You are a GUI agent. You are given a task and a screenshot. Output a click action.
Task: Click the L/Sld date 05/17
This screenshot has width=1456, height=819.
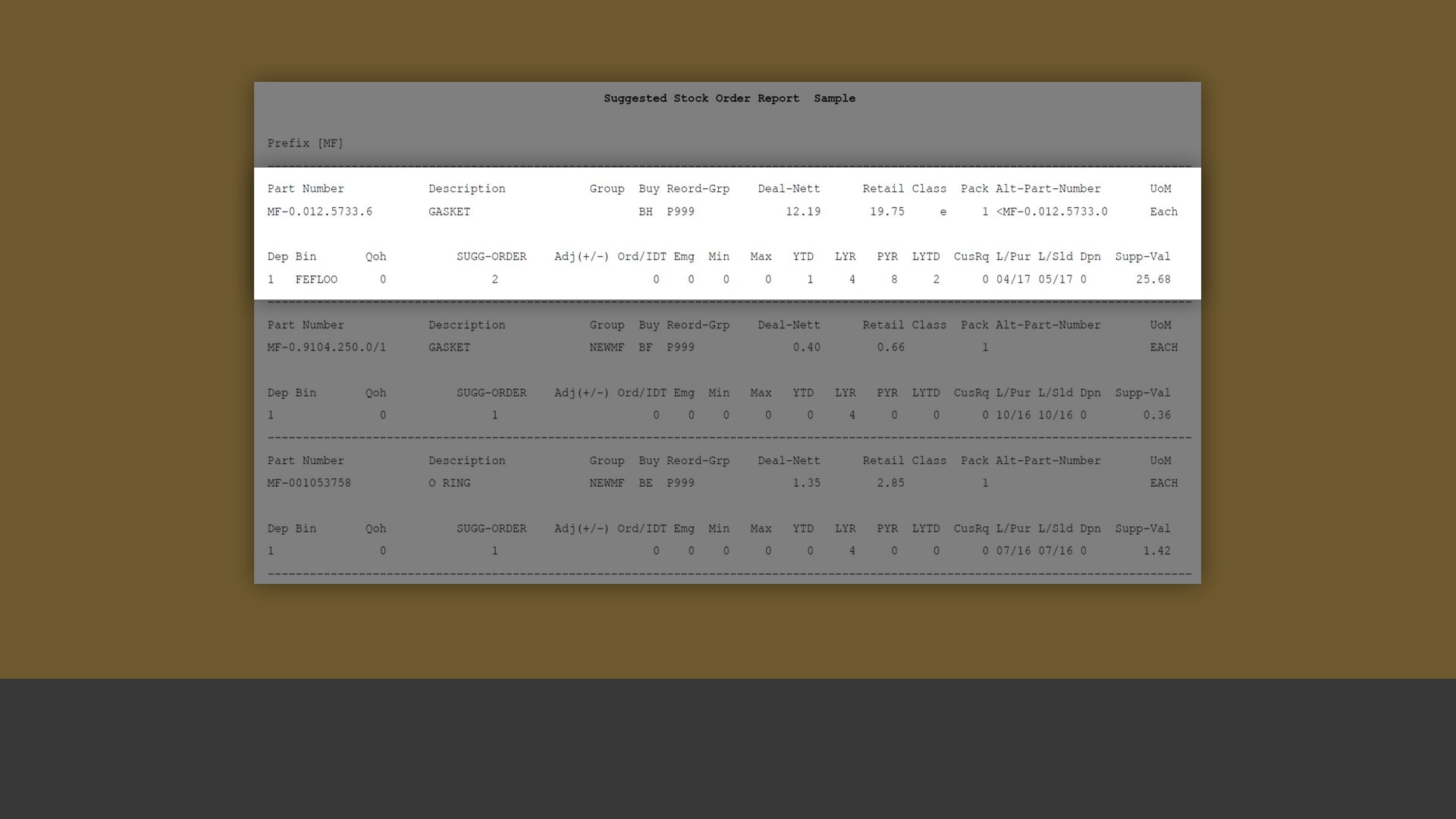point(1055,280)
